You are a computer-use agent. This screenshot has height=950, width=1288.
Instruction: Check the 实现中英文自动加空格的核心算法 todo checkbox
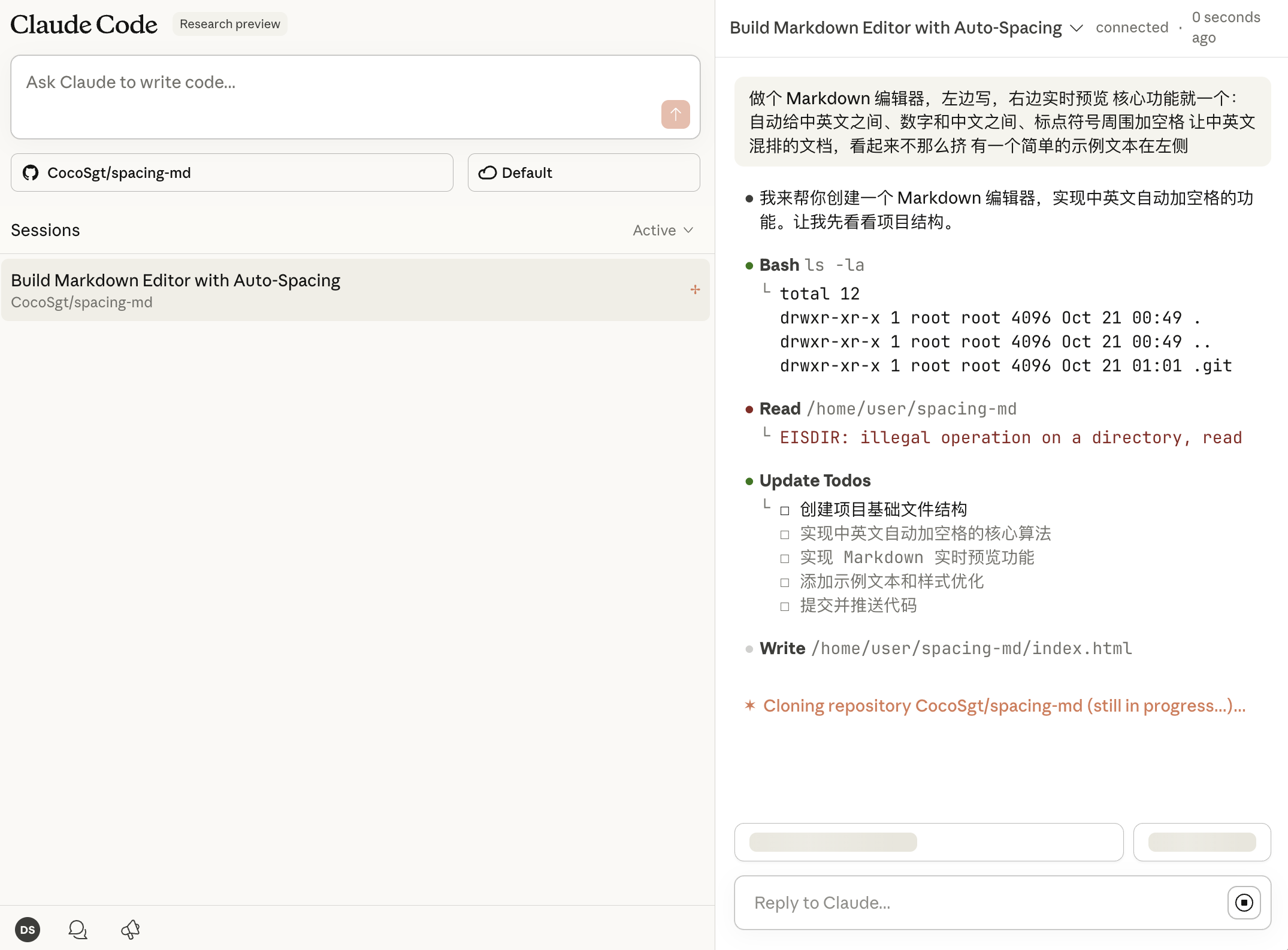coord(785,534)
